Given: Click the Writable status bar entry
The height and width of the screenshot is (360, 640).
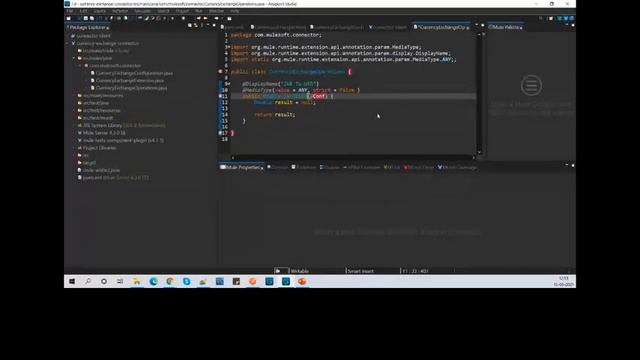Looking at the screenshot, I should [299, 271].
